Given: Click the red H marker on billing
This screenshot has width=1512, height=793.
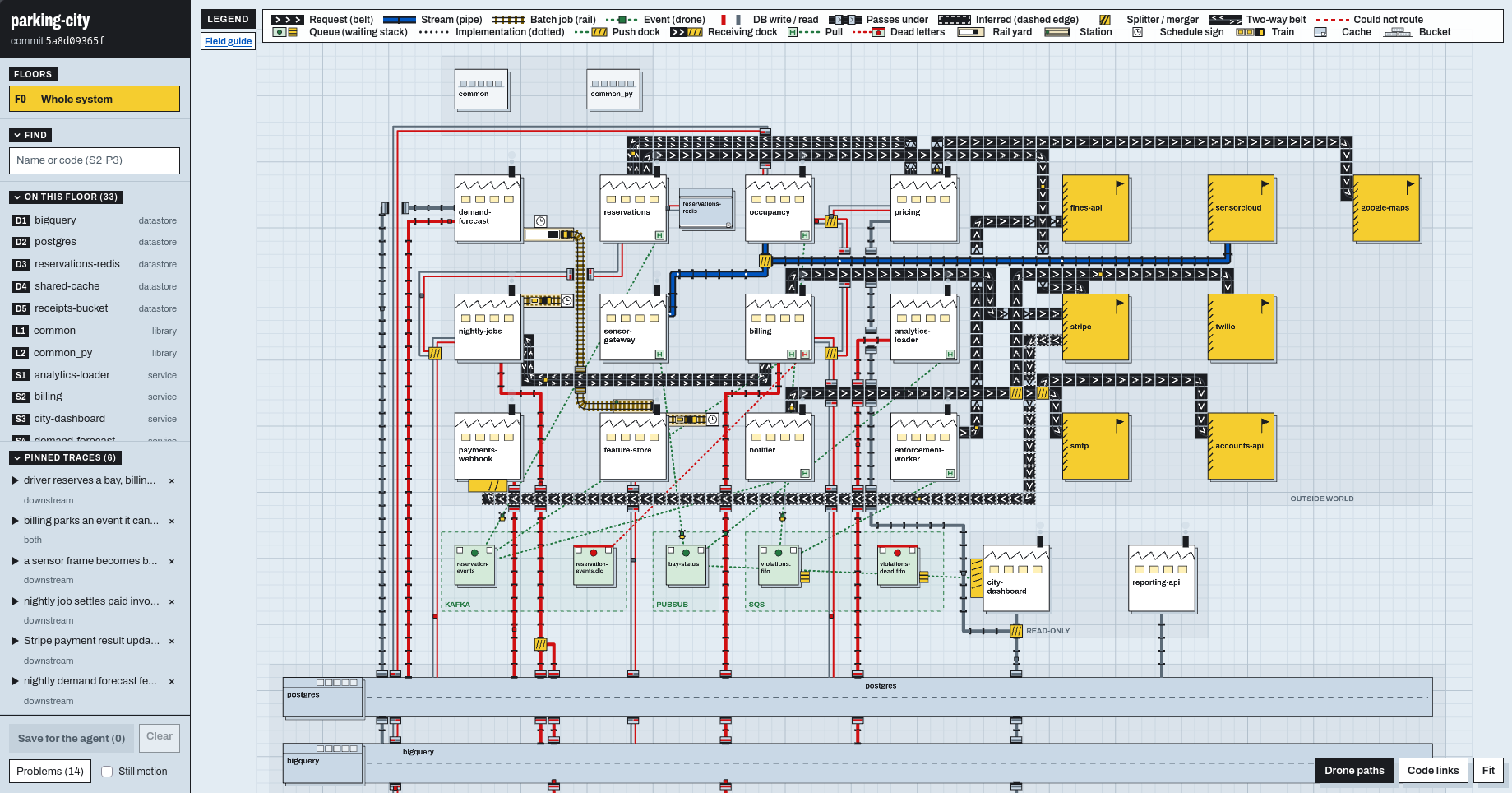Looking at the screenshot, I should click(805, 355).
